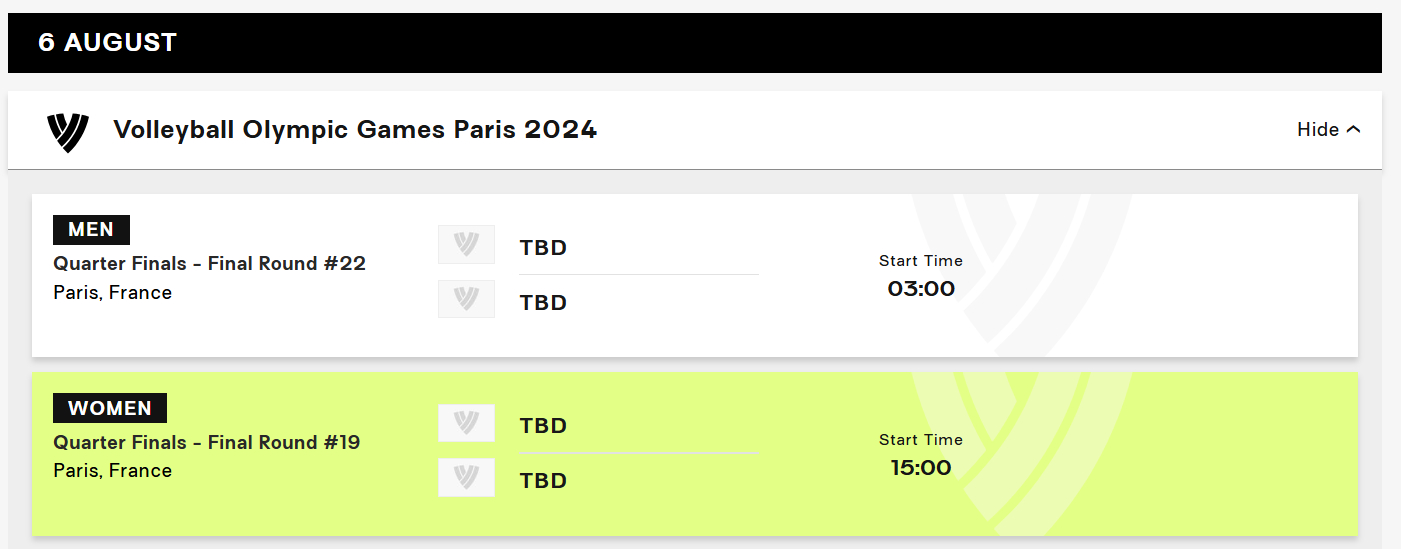Click the second TBD team logo in the men's match
The image size is (1401, 549).
pos(466,299)
